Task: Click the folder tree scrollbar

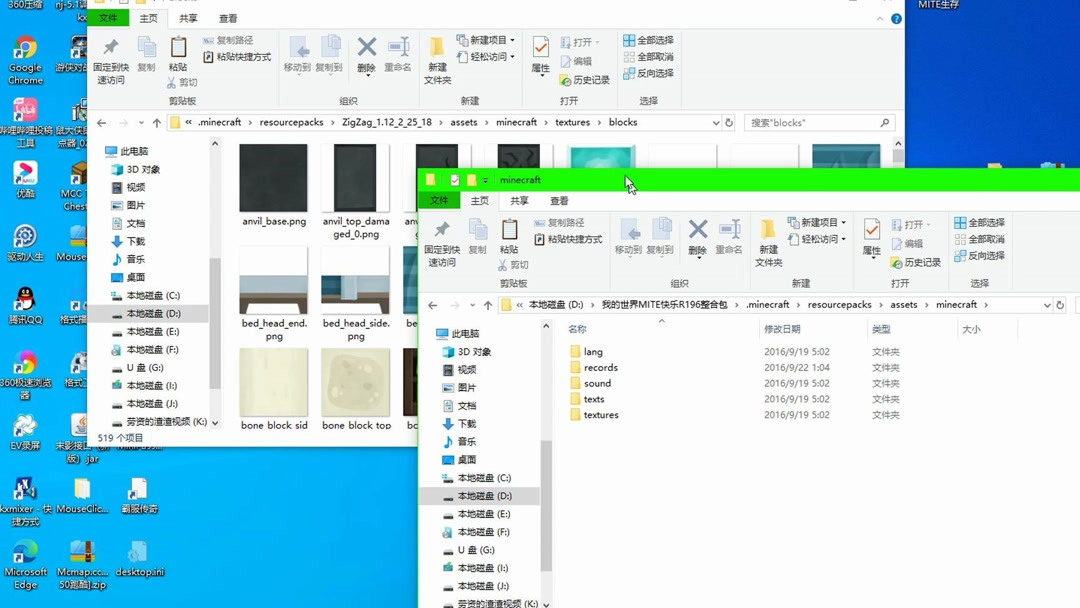Action: [x=215, y=290]
